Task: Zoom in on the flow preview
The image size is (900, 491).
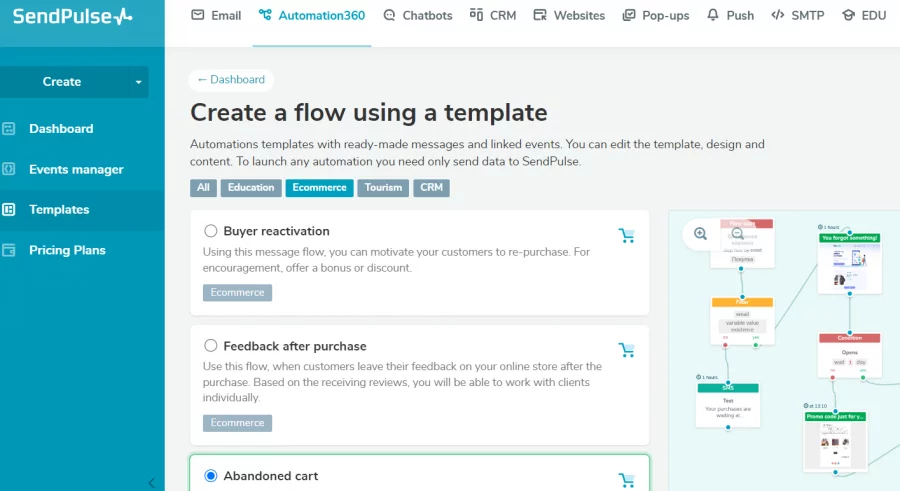Action: (700, 234)
